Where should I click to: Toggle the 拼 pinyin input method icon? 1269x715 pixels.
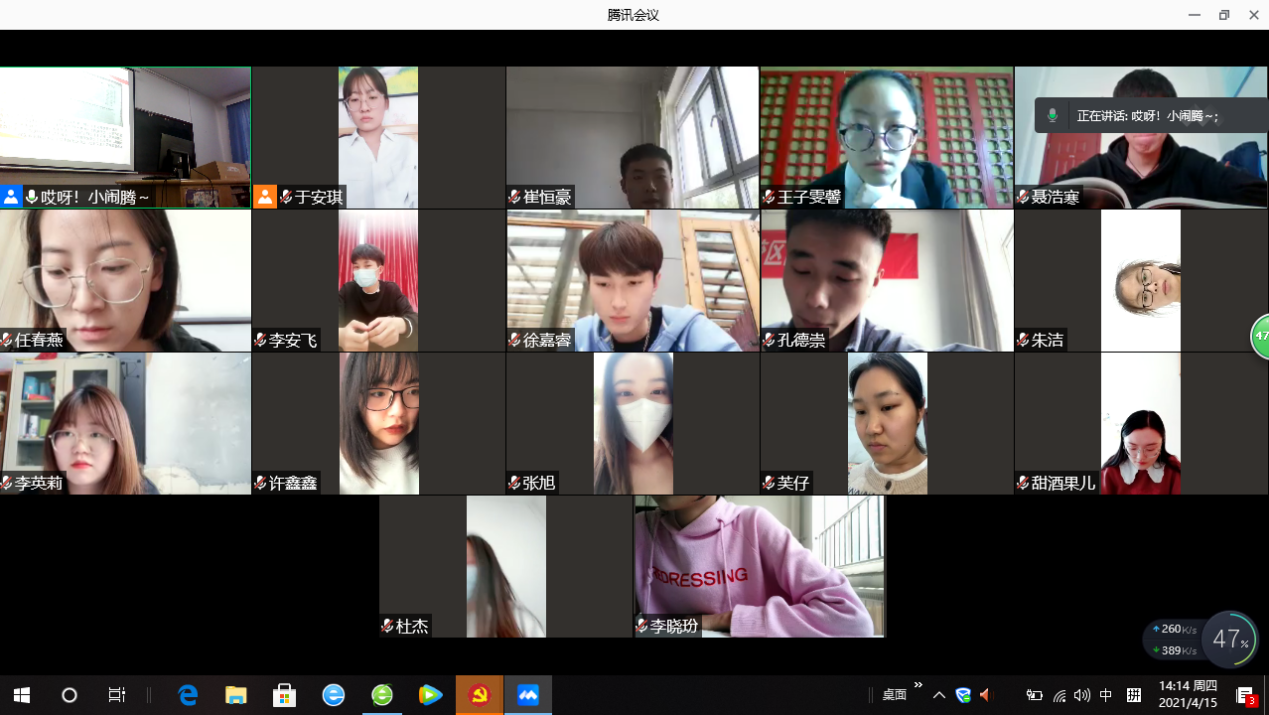click(1133, 695)
